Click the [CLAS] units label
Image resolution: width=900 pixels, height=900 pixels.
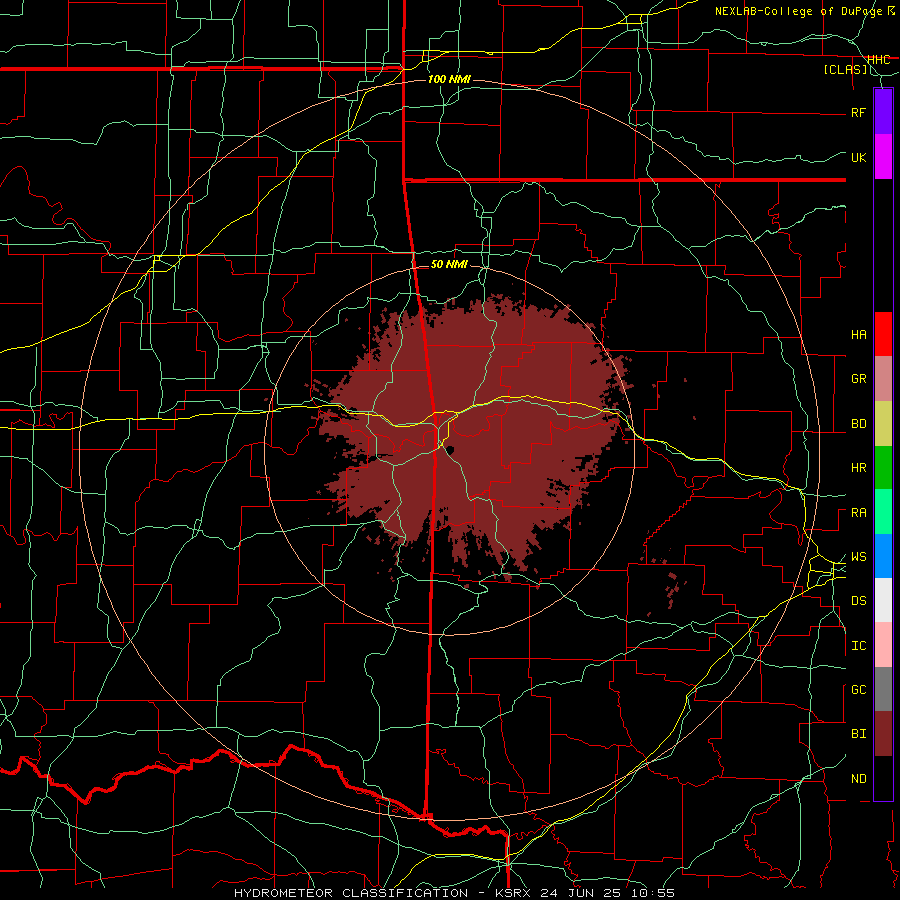[845, 69]
